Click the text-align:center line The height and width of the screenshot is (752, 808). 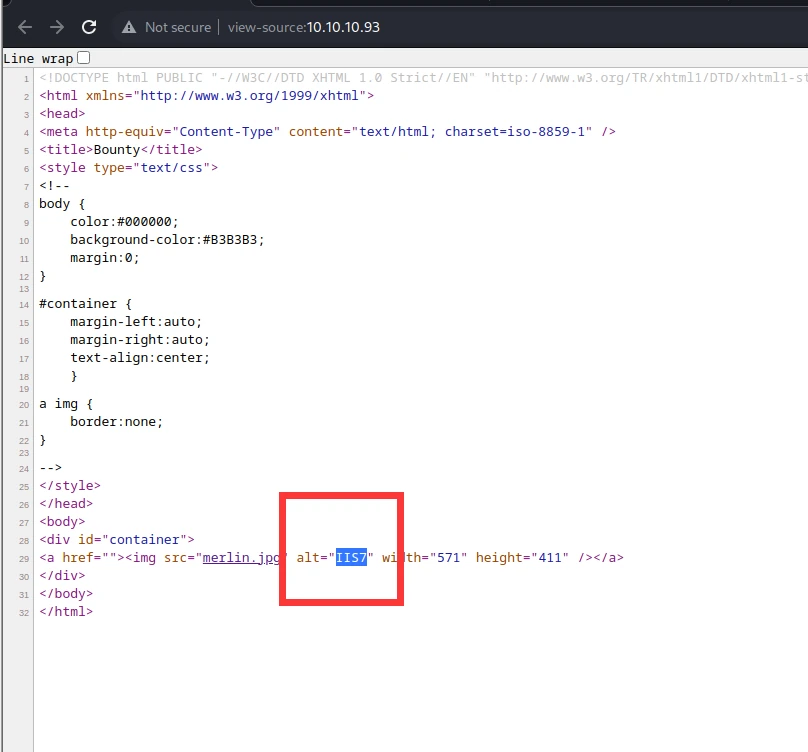pyautogui.click(x=140, y=358)
